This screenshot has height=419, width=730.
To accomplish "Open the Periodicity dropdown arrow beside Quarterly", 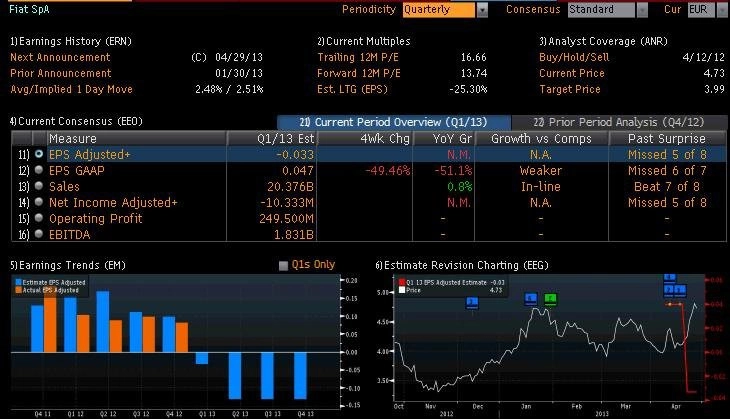I will [482, 10].
